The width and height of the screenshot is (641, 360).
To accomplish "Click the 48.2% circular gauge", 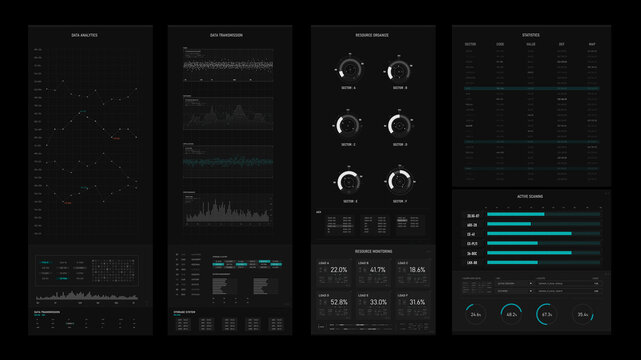I will [511, 314].
